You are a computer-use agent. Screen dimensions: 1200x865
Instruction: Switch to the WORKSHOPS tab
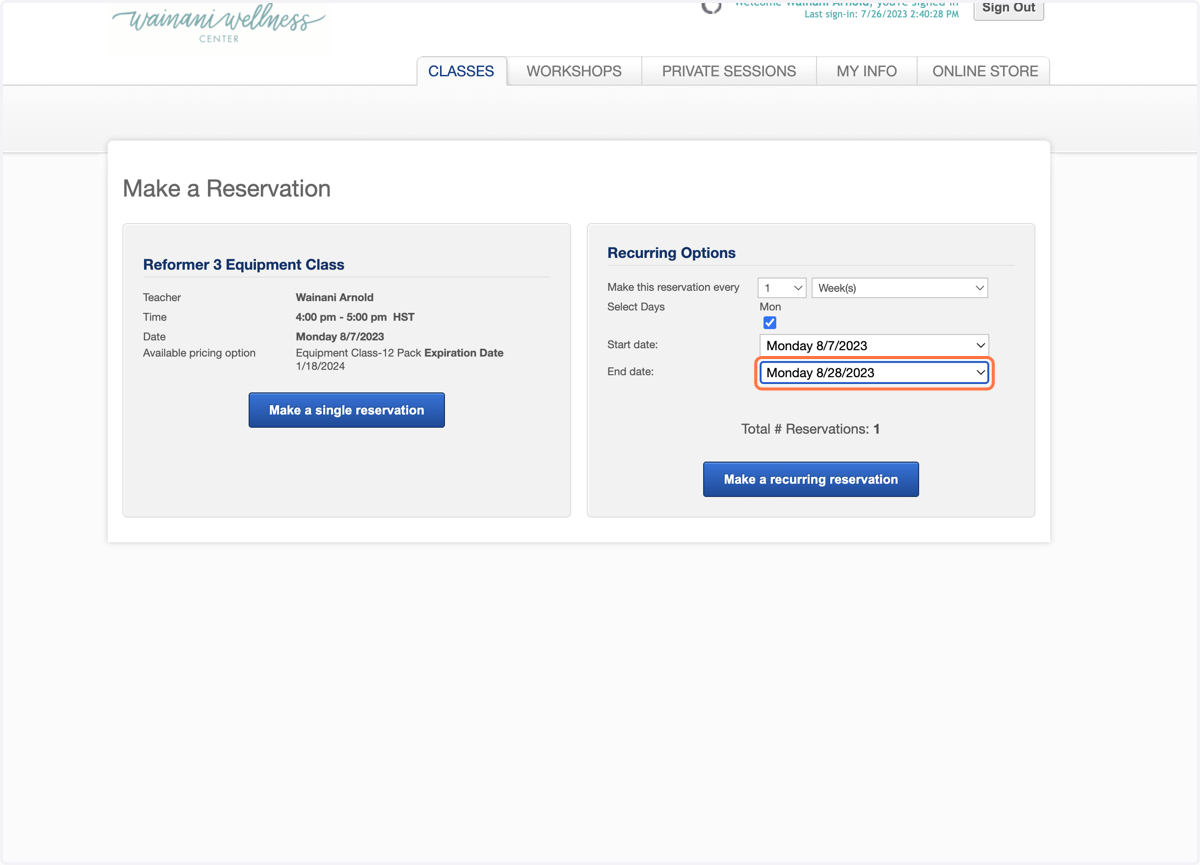(x=574, y=71)
